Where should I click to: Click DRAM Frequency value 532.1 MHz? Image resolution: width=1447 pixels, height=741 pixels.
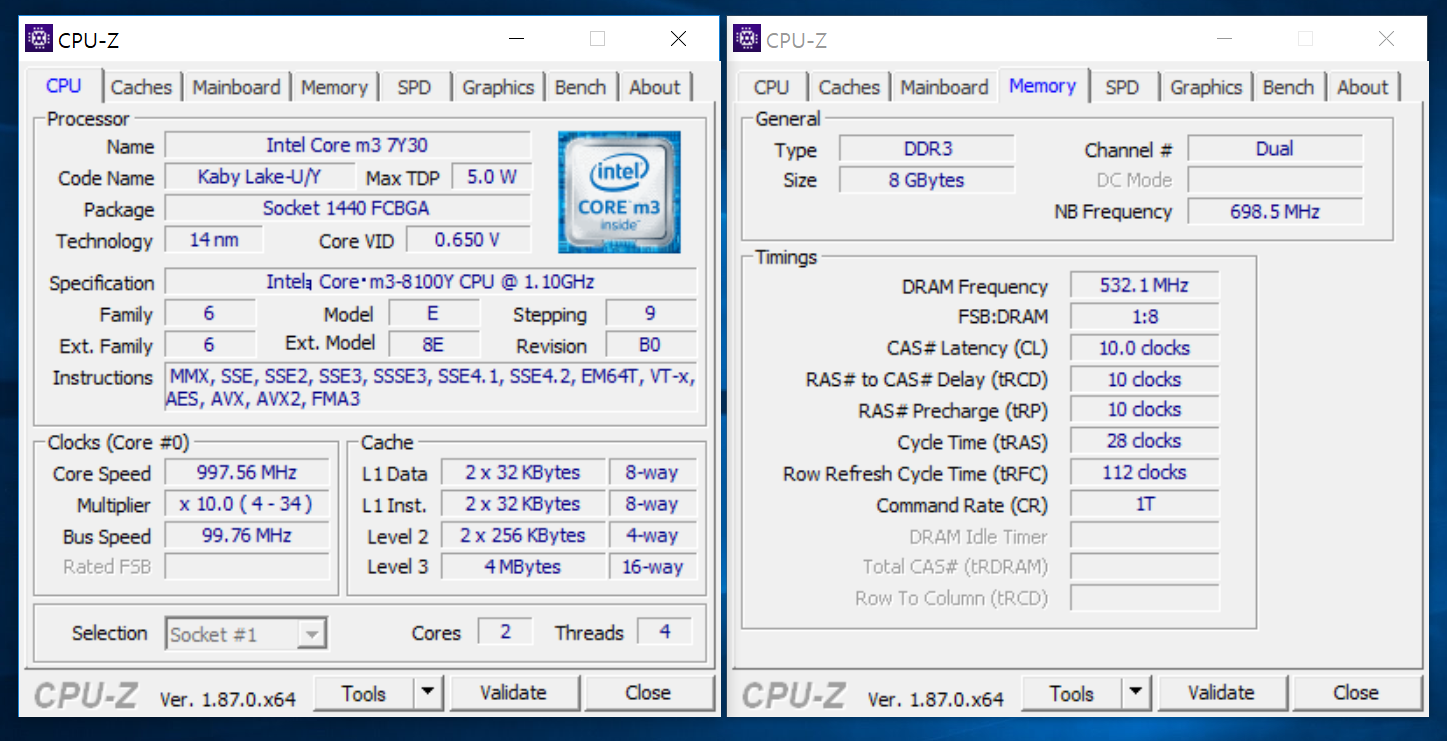(1144, 285)
